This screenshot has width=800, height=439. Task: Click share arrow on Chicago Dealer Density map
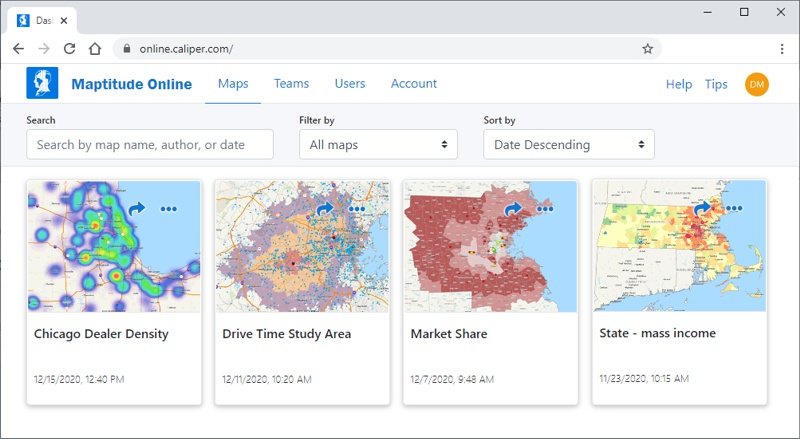click(137, 209)
